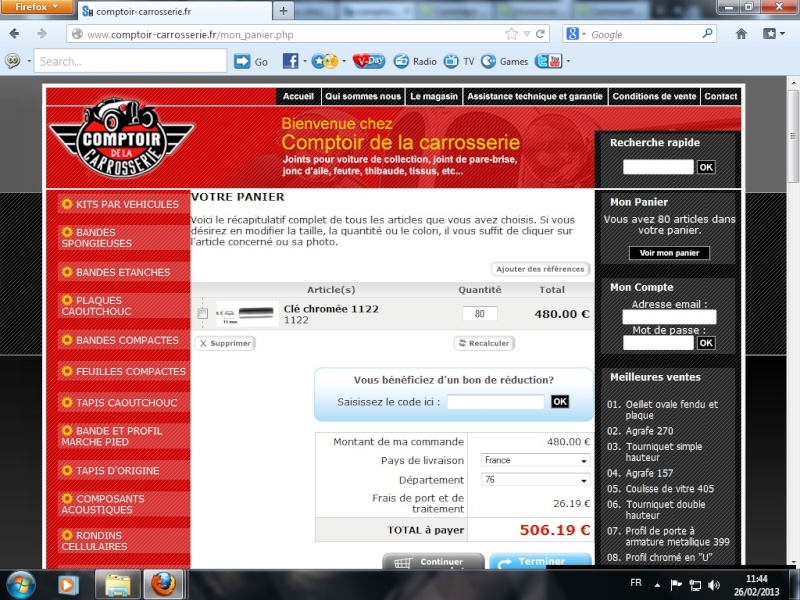
Task: Click the Voir mon panier button
Action: 669,253
